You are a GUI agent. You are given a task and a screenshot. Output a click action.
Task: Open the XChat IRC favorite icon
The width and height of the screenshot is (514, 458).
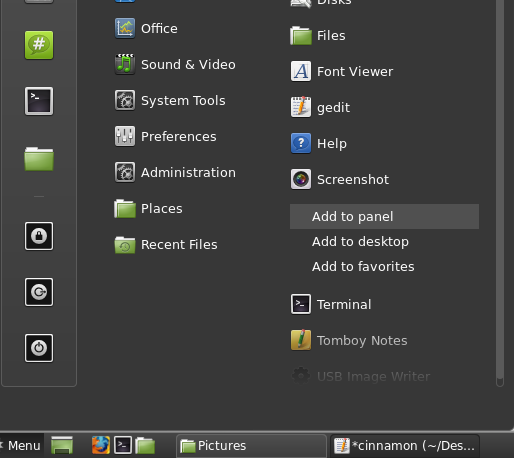click(x=39, y=45)
